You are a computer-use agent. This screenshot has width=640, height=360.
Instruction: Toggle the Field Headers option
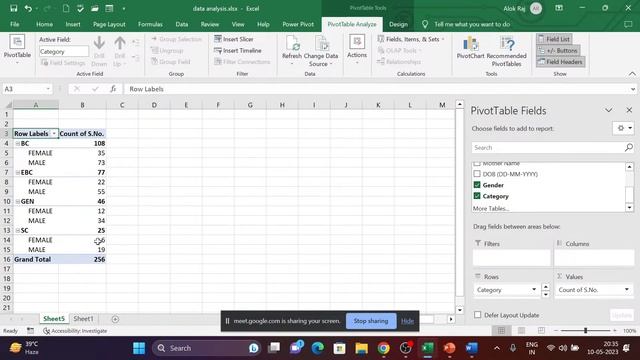[560, 62]
